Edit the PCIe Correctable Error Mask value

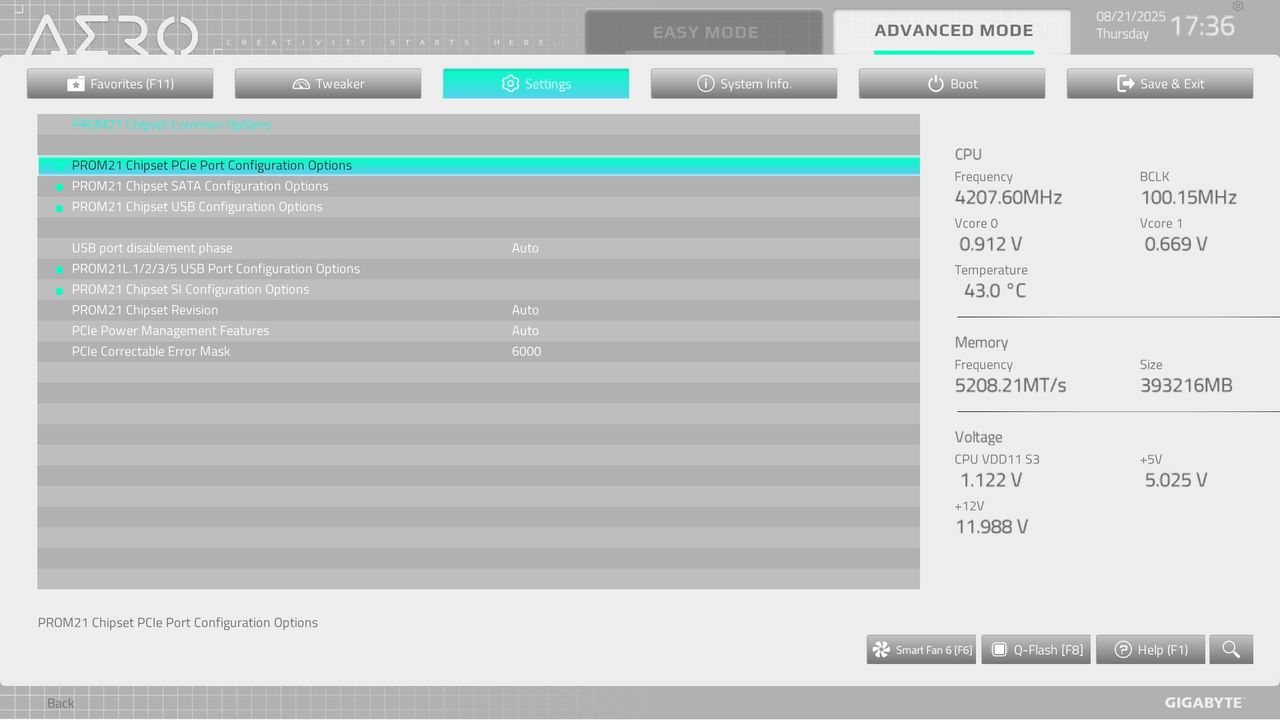tap(525, 351)
